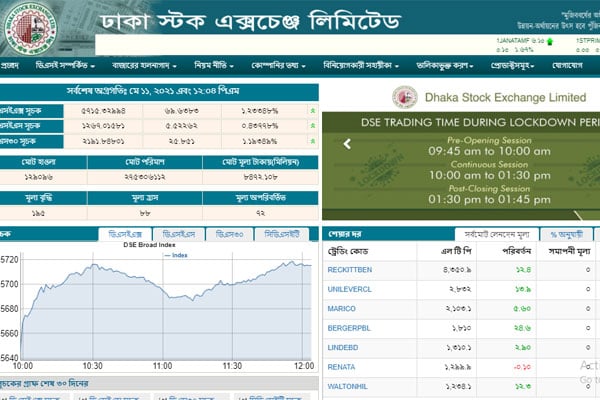The image size is (600, 400).
Task: Expand the তালিকাভুক্ত করণ menu
Action: [x=445, y=65]
